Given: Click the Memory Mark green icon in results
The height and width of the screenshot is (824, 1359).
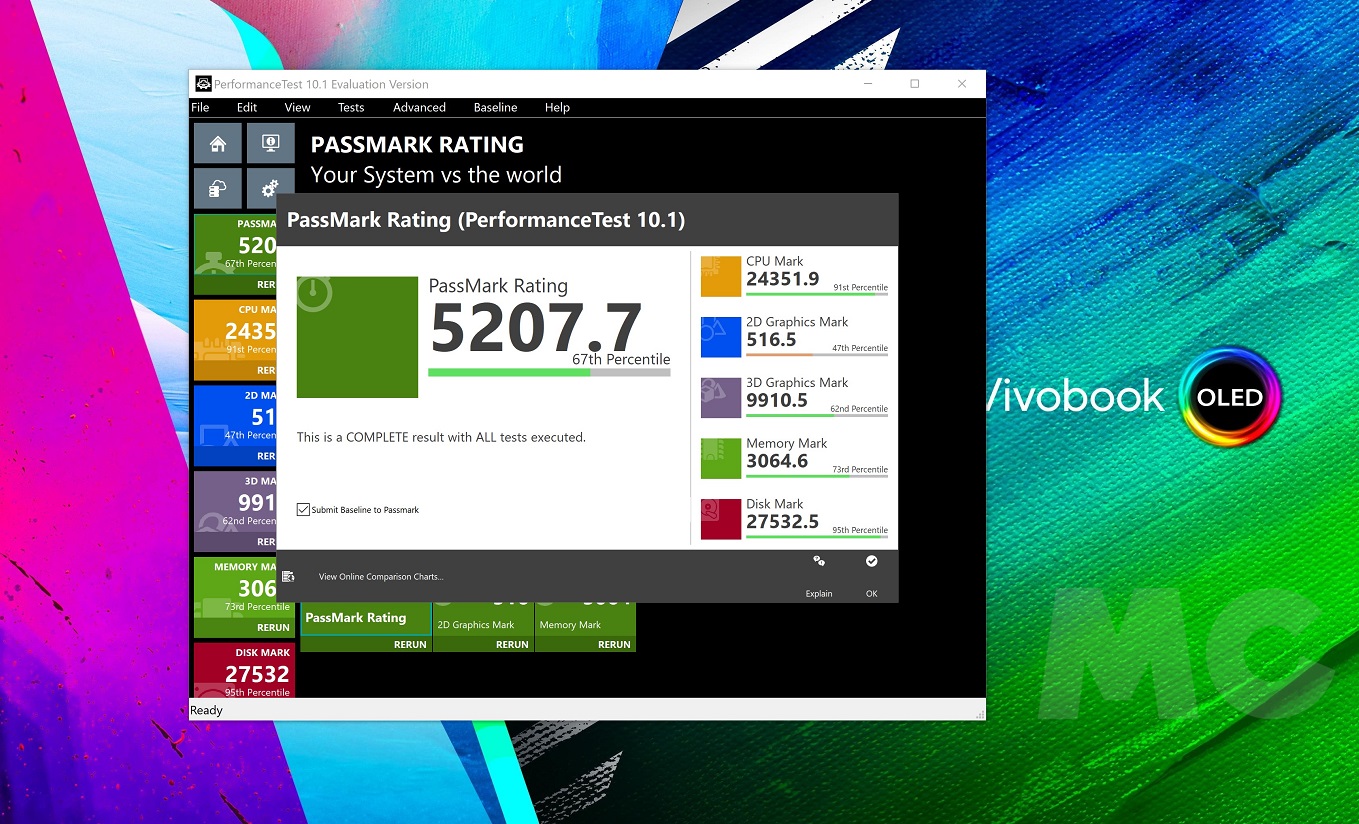Looking at the screenshot, I should pos(720,458).
